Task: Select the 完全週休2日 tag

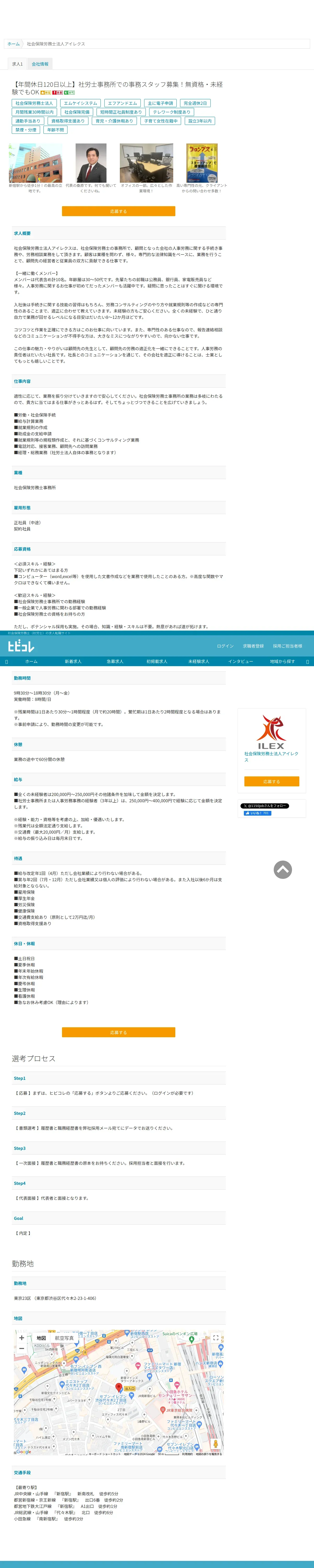Action: 196,103
